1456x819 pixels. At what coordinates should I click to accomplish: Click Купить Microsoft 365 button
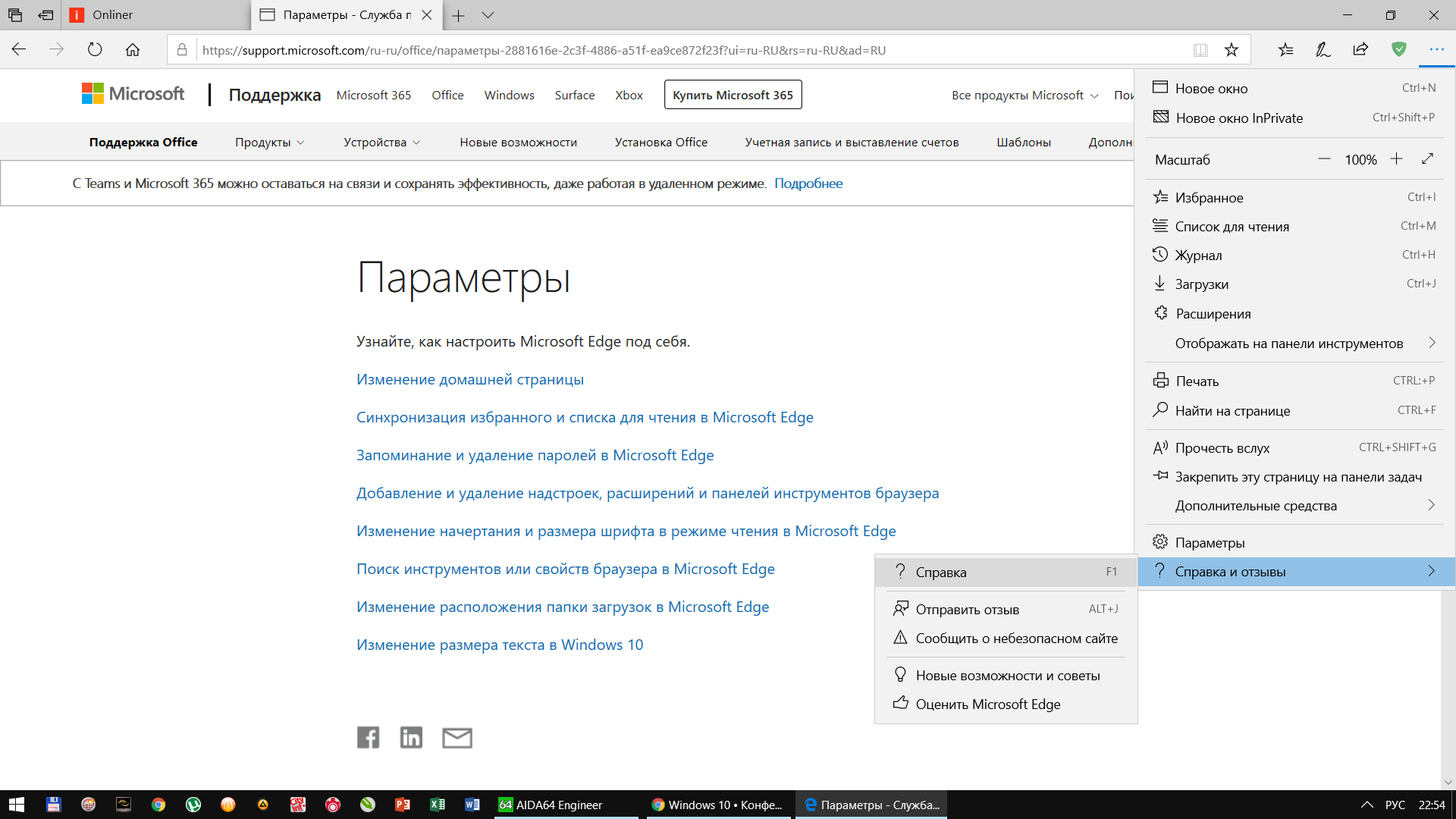click(733, 95)
